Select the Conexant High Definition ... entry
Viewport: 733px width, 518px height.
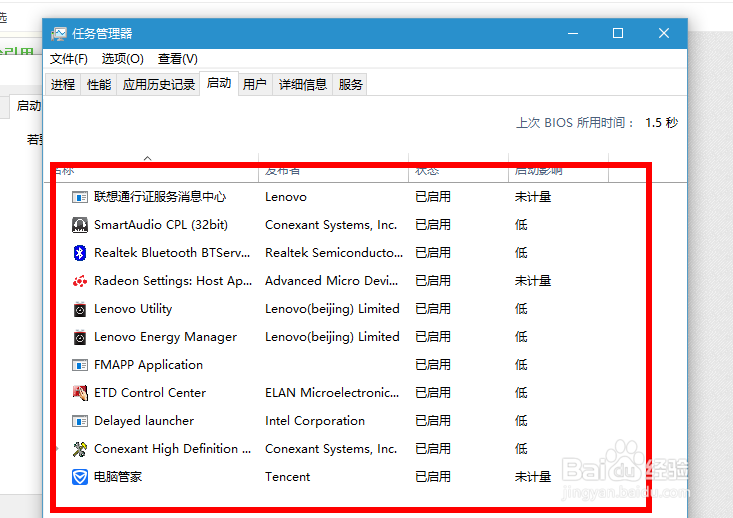[x=172, y=449]
